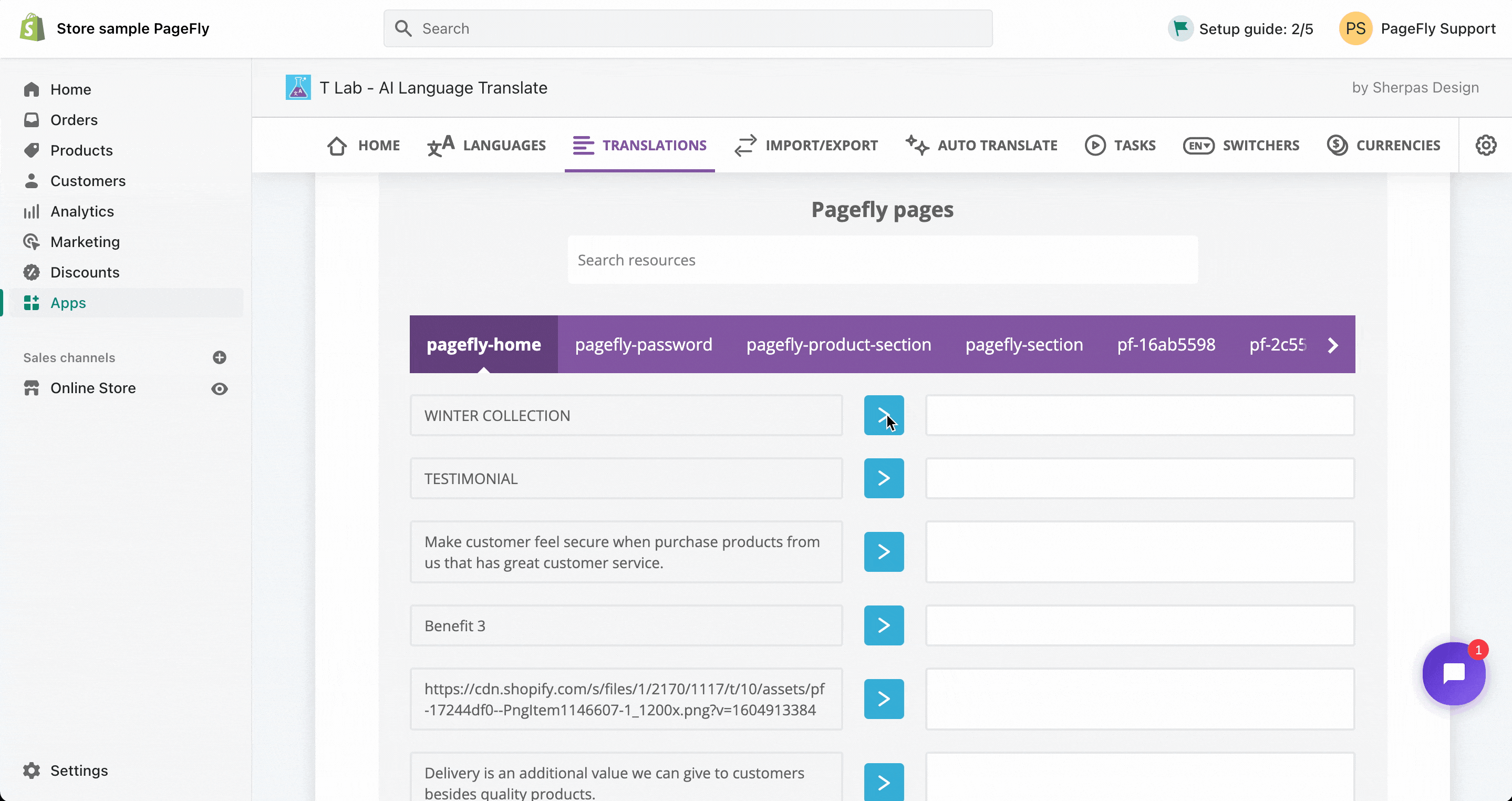Click the Auto Translate sparkle icon
The image size is (1512, 801).
(x=917, y=145)
